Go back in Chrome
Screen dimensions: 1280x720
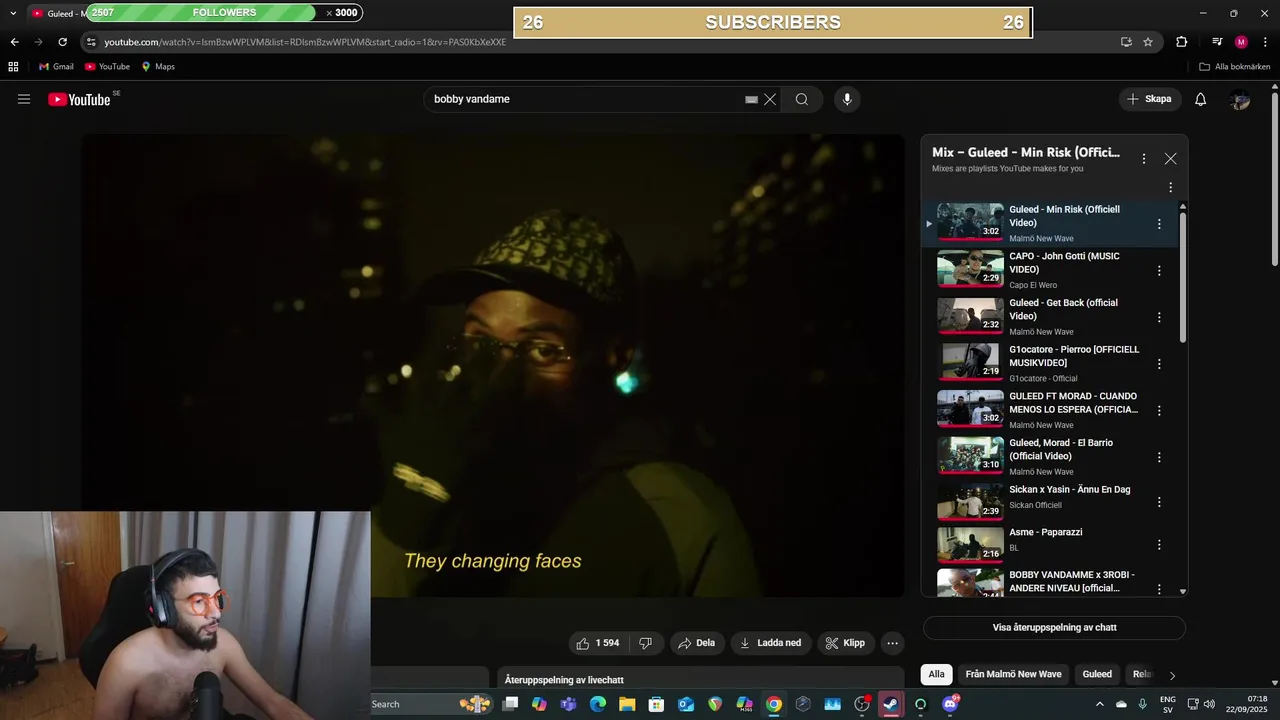(14, 42)
